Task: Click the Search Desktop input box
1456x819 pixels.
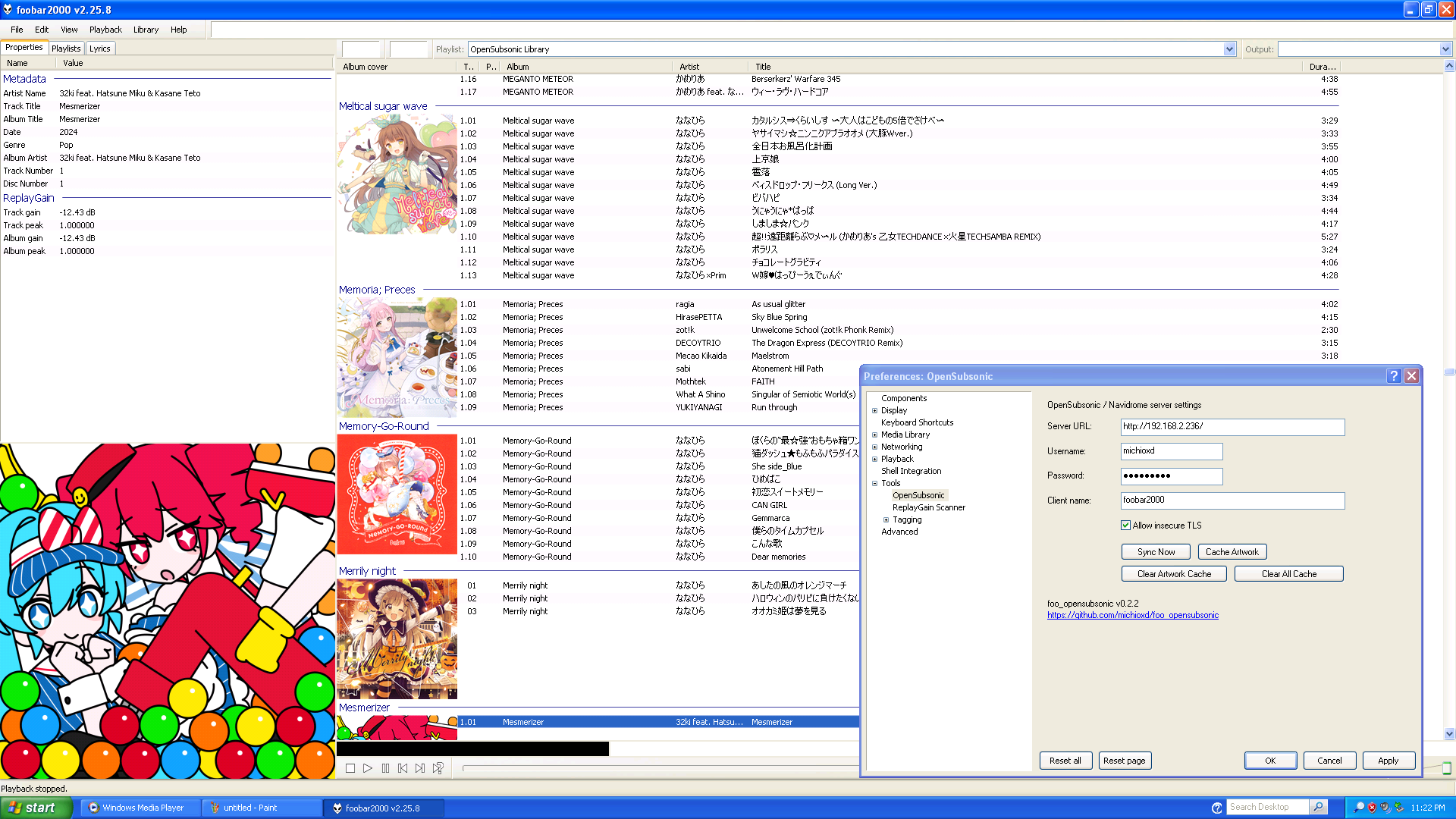Action: click(1268, 807)
